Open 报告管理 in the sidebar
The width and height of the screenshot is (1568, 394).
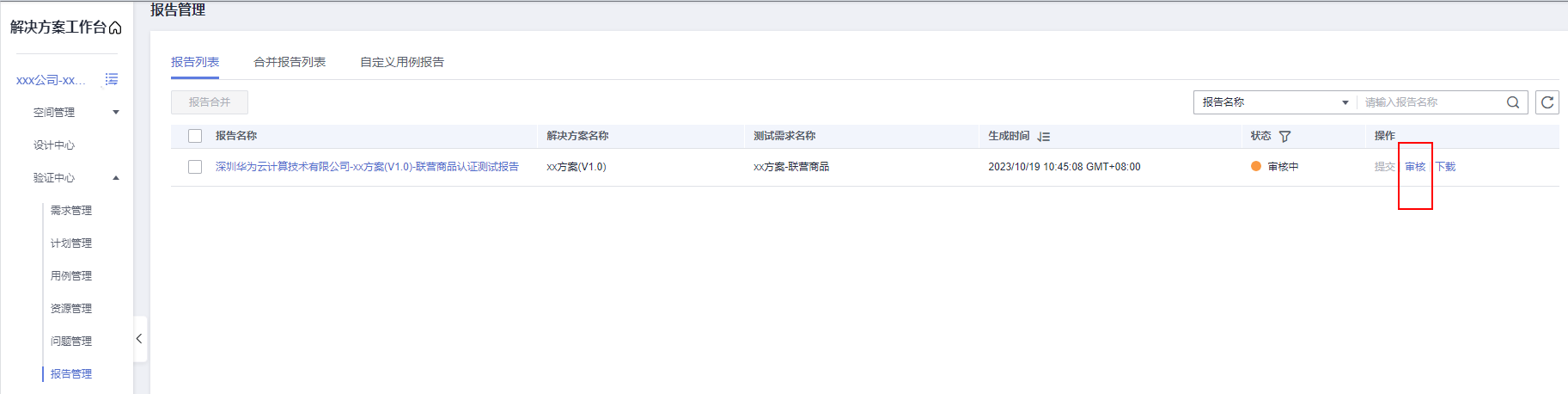(x=71, y=374)
